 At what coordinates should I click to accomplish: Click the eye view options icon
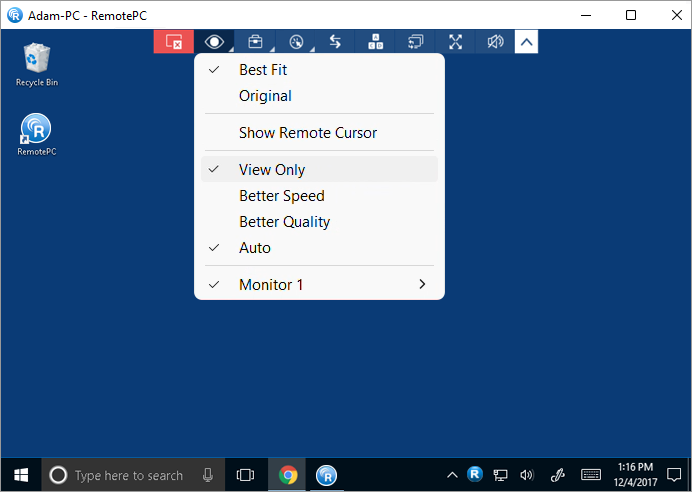213,42
